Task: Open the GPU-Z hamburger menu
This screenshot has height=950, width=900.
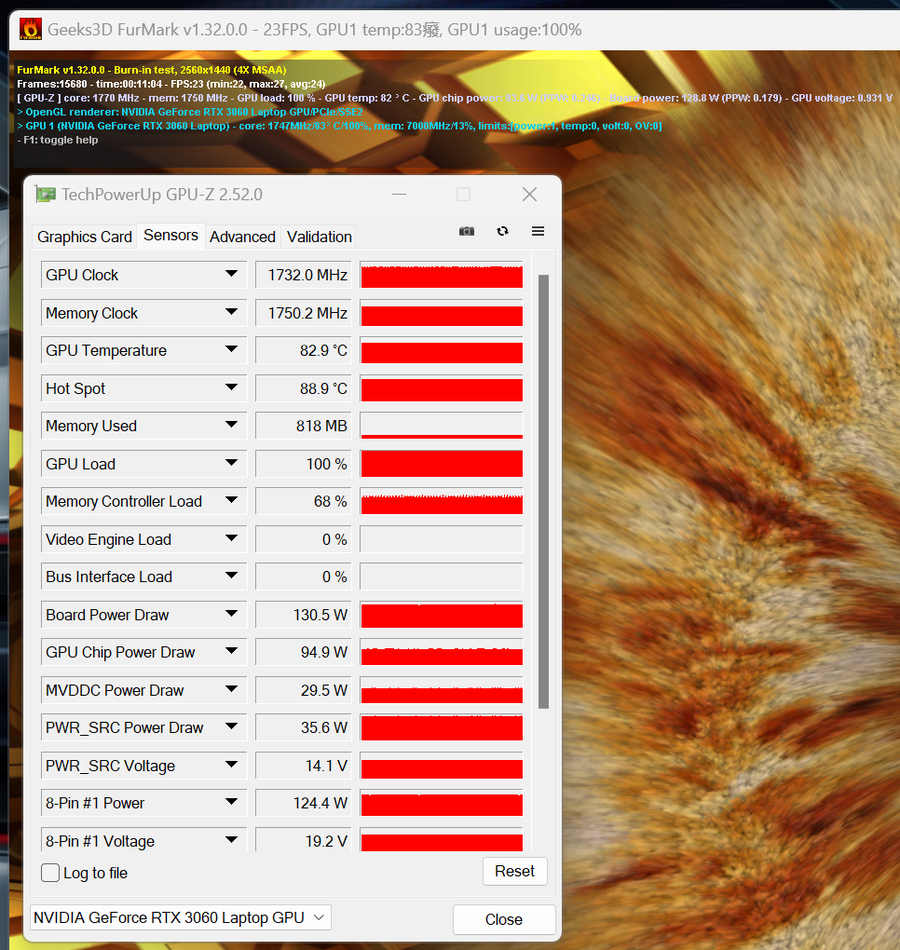Action: 538,231
